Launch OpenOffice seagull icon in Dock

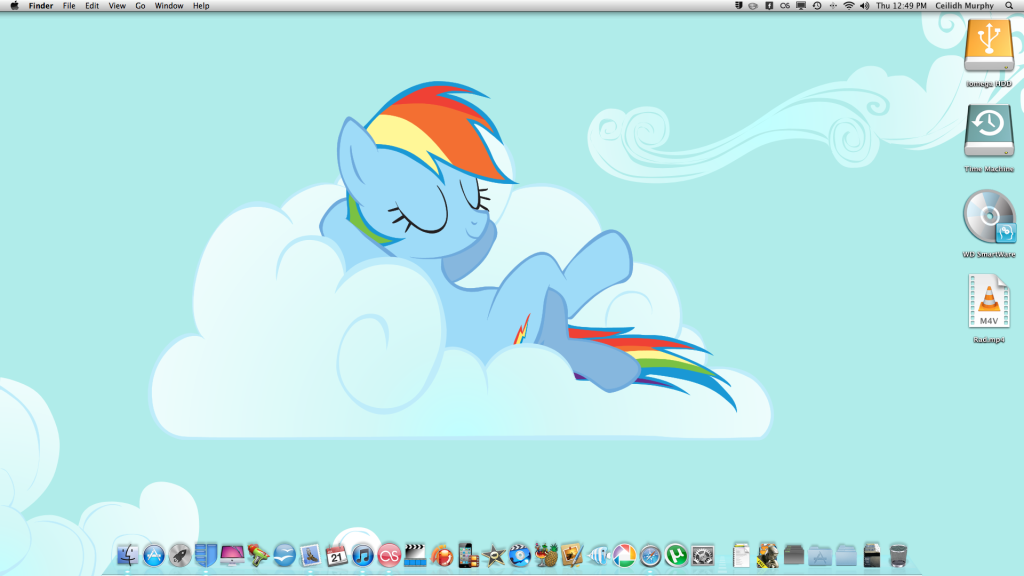(284, 556)
